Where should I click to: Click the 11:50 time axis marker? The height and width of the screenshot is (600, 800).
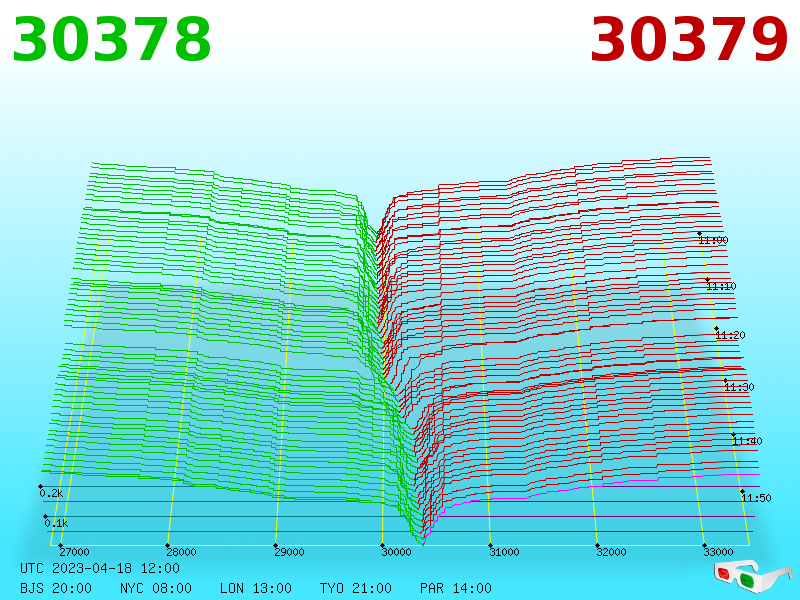pos(757,498)
